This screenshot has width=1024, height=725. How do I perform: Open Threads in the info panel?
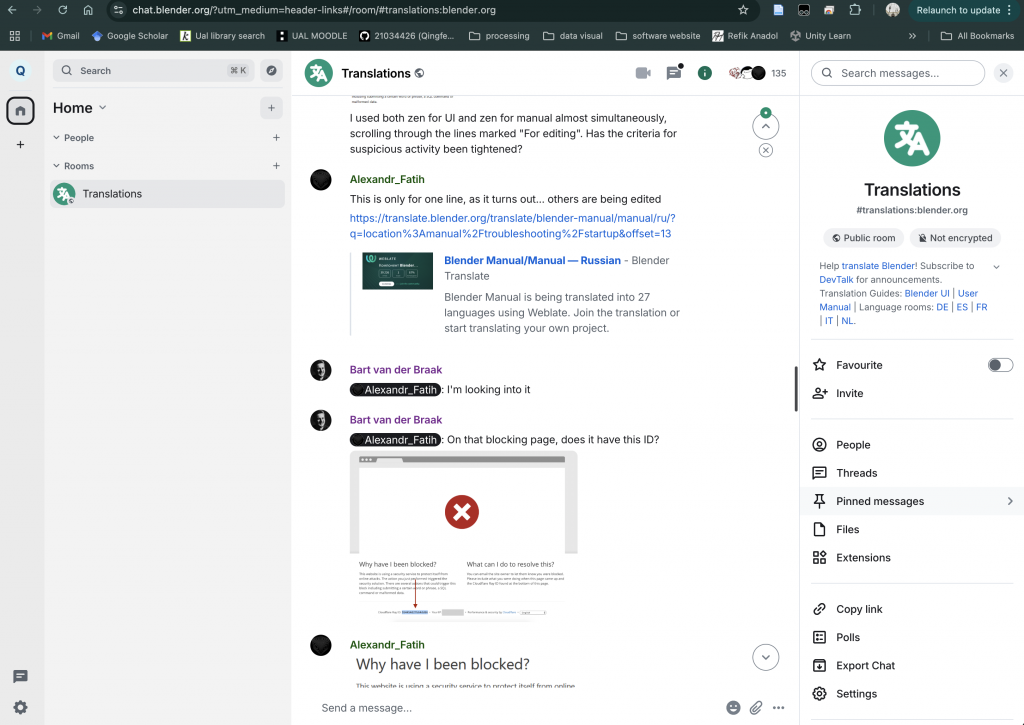912,473
